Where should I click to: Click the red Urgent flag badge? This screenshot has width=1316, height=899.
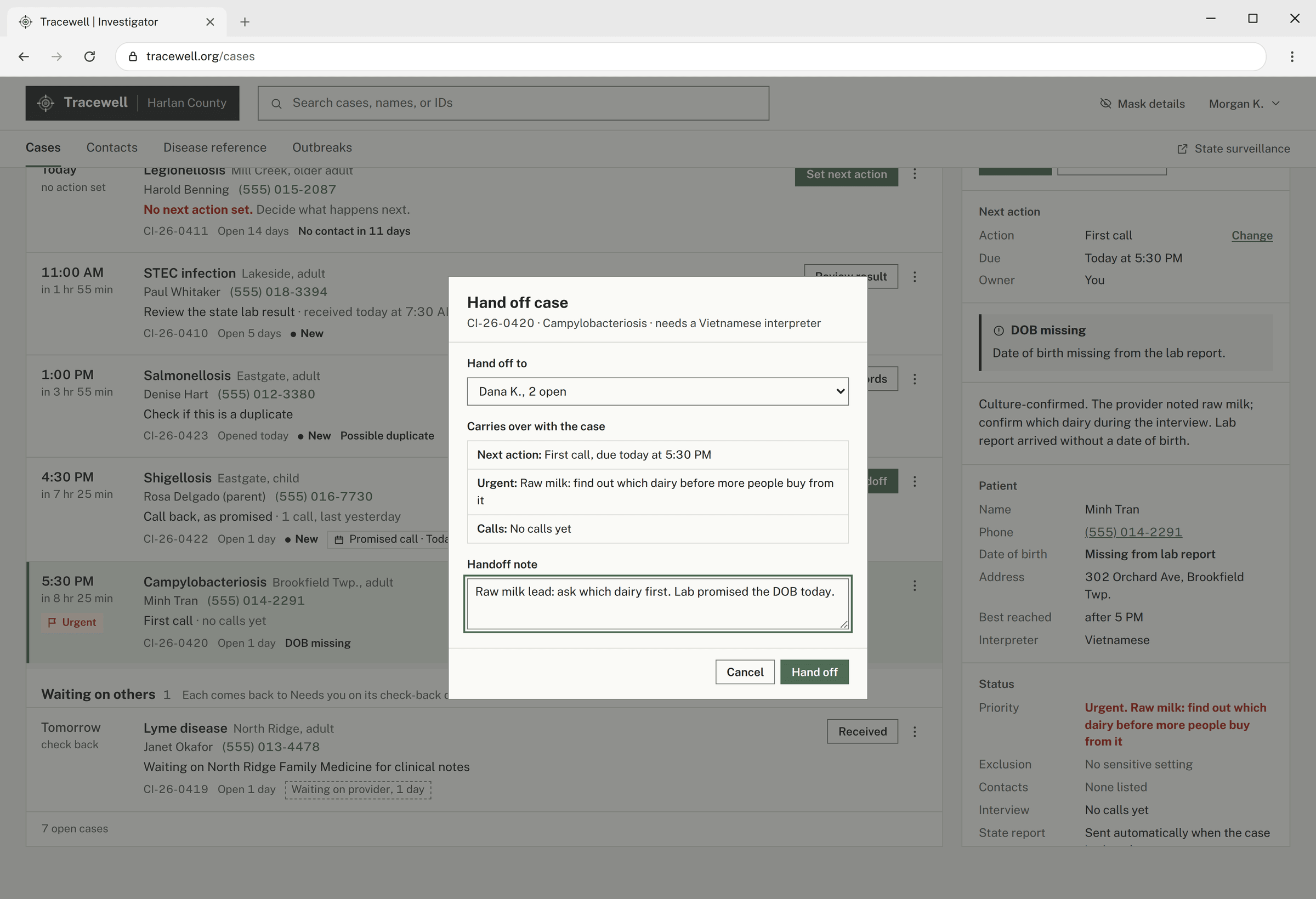pyautogui.click(x=72, y=622)
